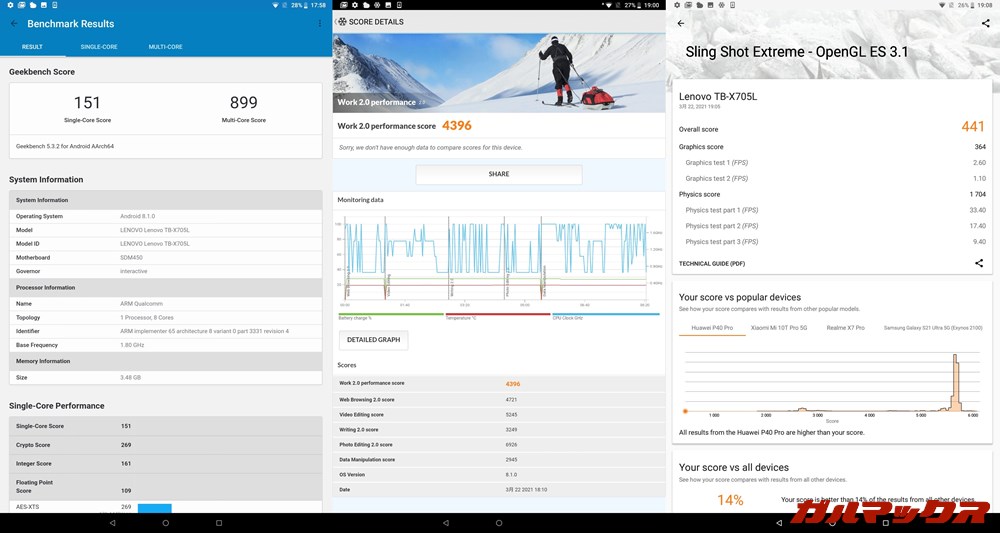This screenshot has height=533, width=1000.
Task: Tap the AES-XTS blue score bar
Action: 154,508
